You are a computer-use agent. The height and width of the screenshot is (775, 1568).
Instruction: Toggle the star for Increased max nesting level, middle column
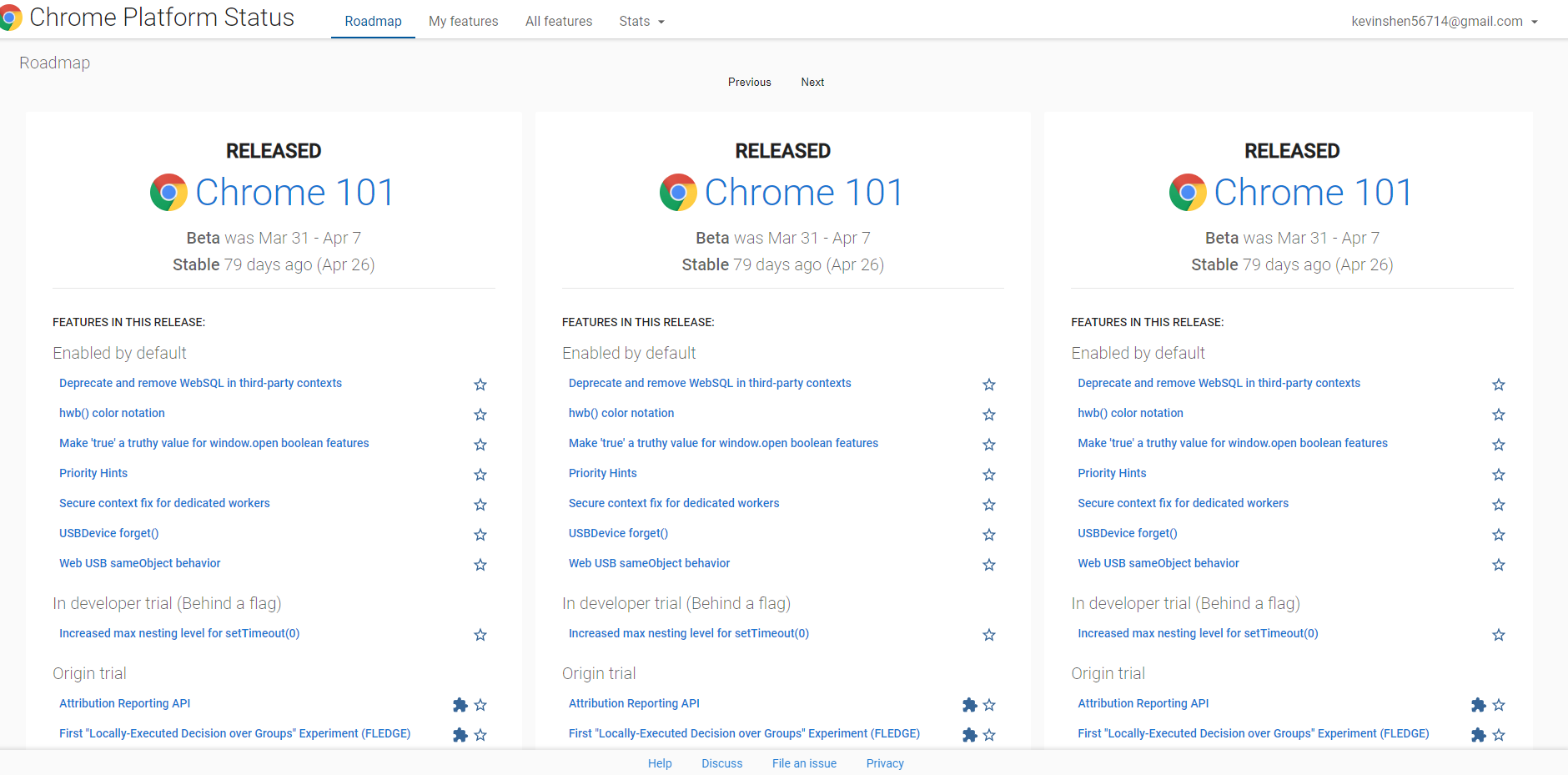pyautogui.click(x=989, y=635)
